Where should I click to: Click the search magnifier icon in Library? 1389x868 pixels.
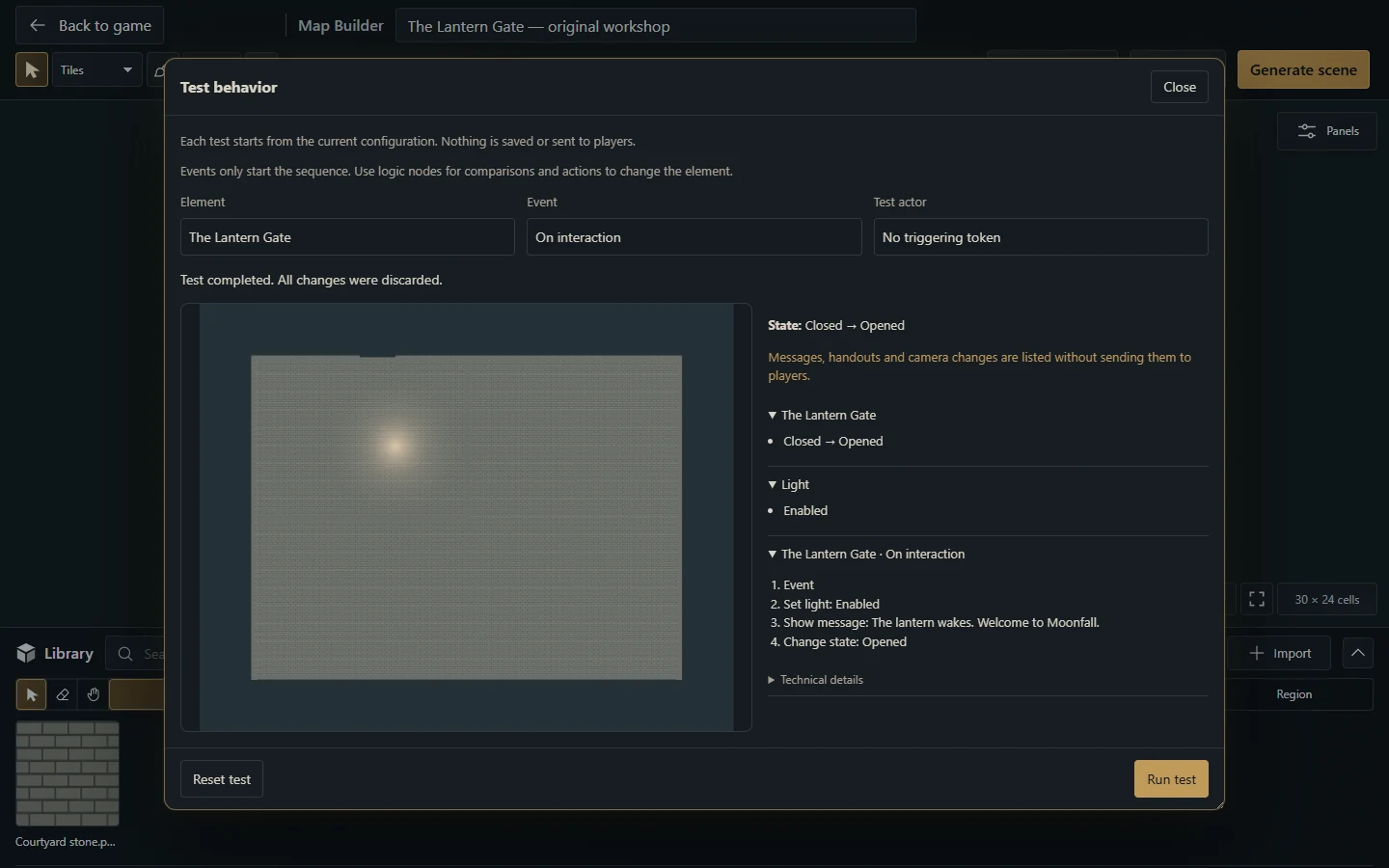[x=125, y=654]
